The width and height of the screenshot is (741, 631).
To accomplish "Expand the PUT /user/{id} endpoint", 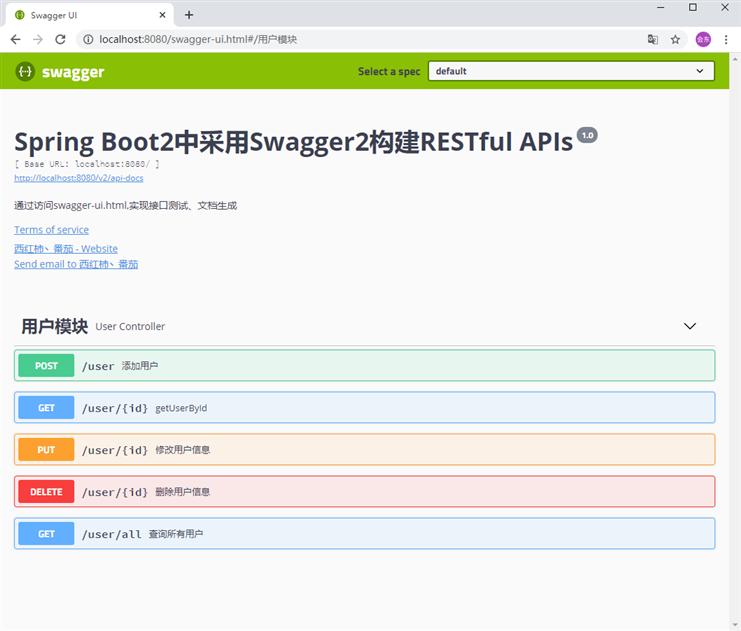I will 364,449.
